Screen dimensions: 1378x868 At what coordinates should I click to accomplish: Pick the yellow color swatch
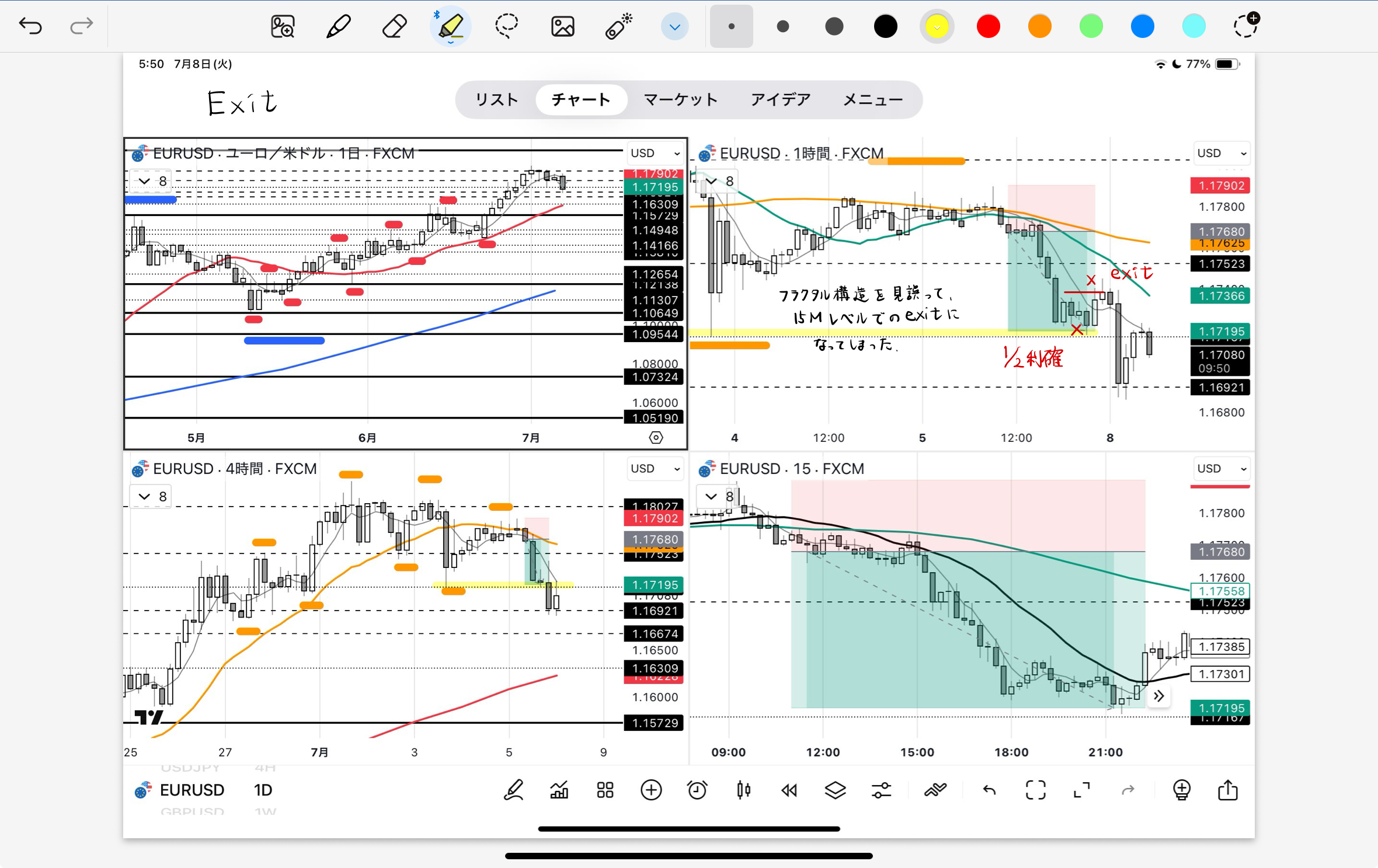[937, 26]
